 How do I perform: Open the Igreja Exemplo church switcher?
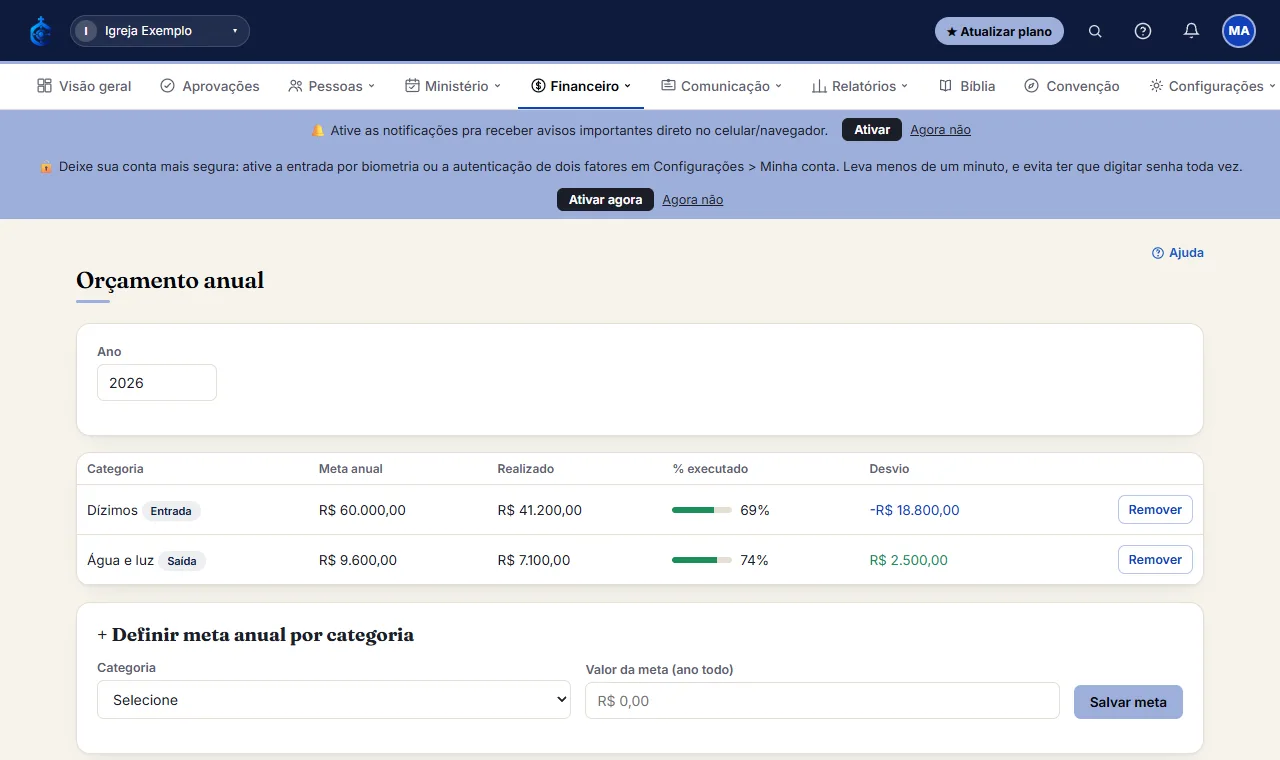point(160,31)
